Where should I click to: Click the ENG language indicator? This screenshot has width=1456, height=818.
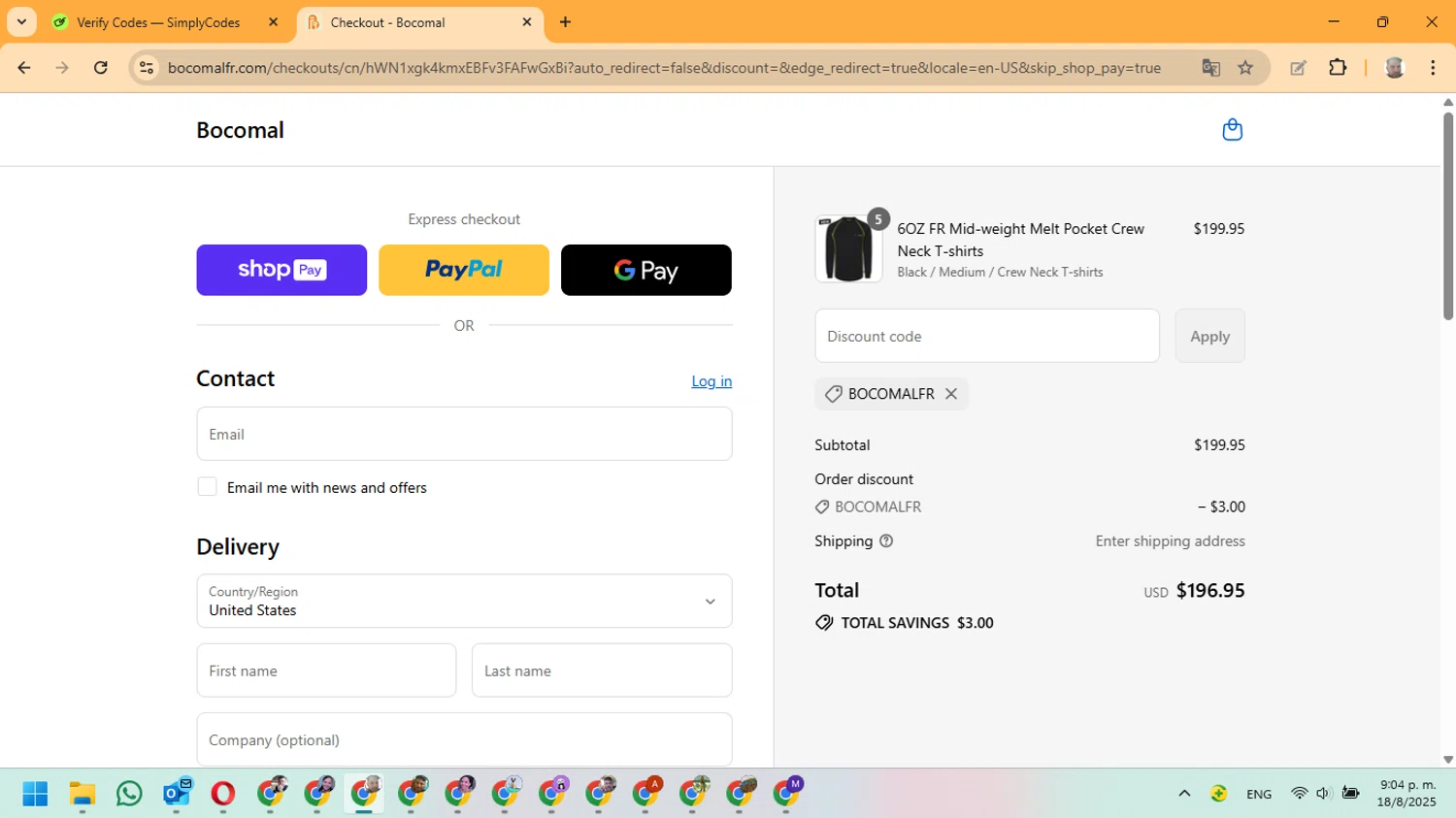point(1259,794)
